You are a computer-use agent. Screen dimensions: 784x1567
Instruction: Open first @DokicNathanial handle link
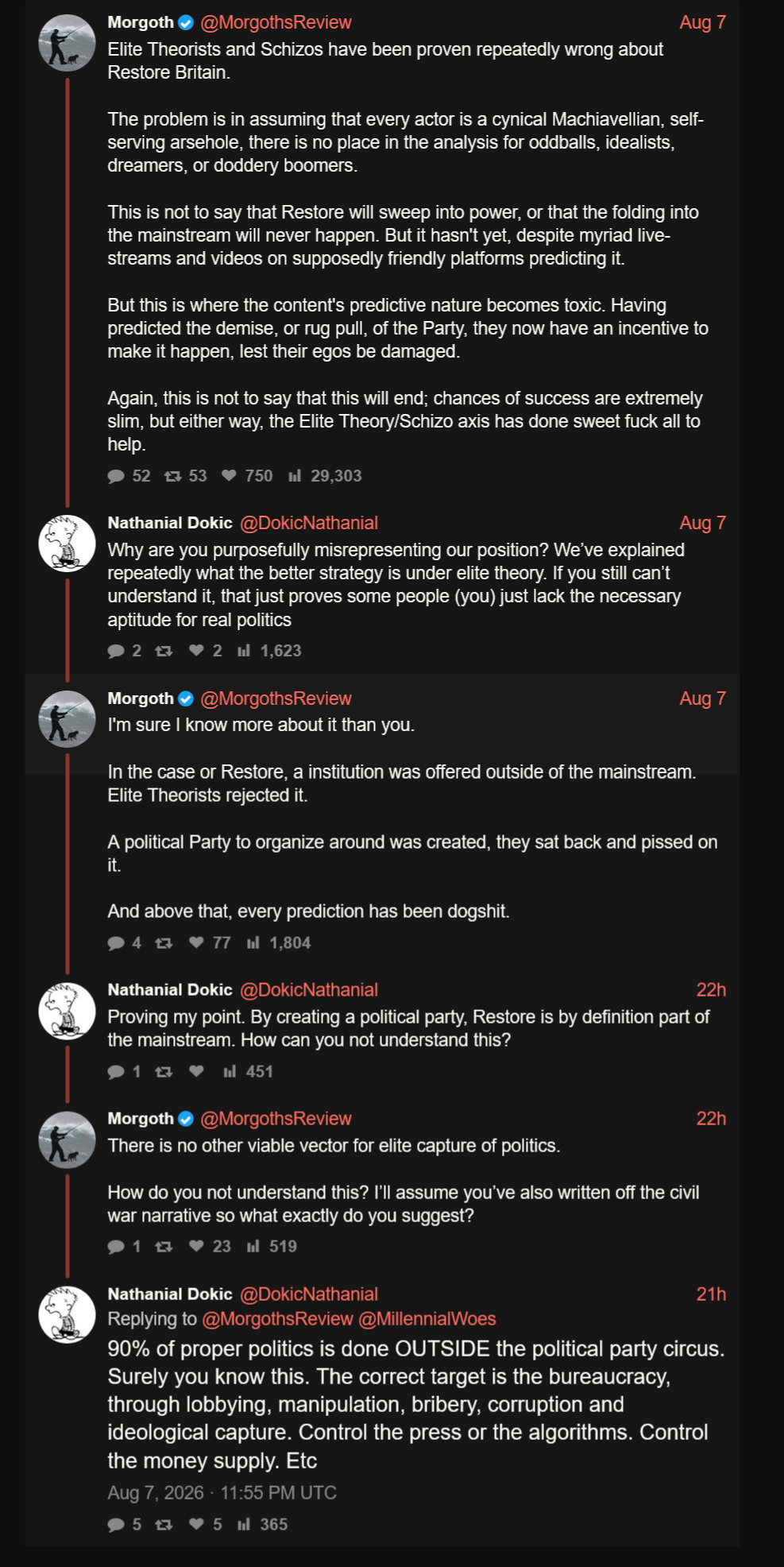pyautogui.click(x=309, y=523)
